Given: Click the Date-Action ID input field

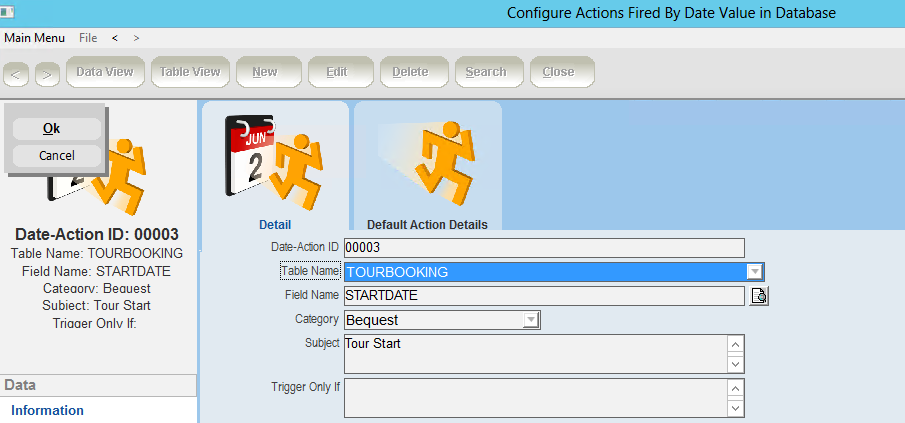Looking at the screenshot, I should [544, 248].
